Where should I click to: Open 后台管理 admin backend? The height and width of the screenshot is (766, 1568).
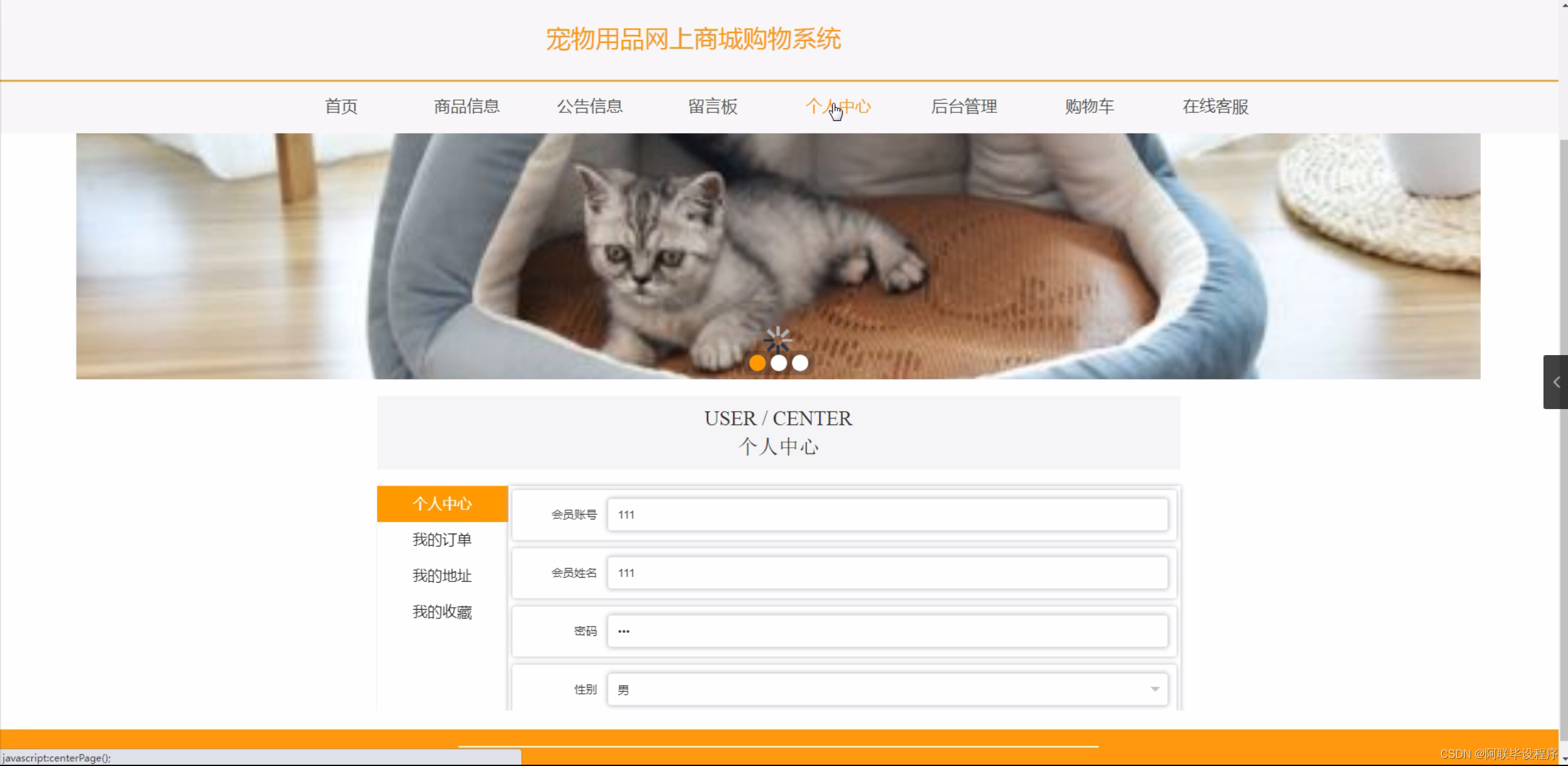click(x=964, y=107)
